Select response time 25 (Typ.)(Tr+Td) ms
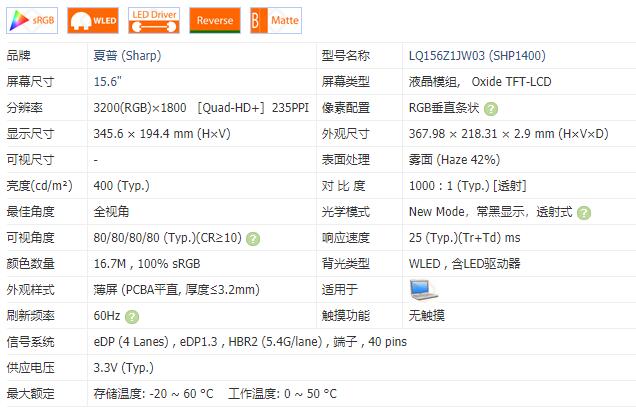Screen dimensions: 636x409 pyautogui.click(x=464, y=237)
